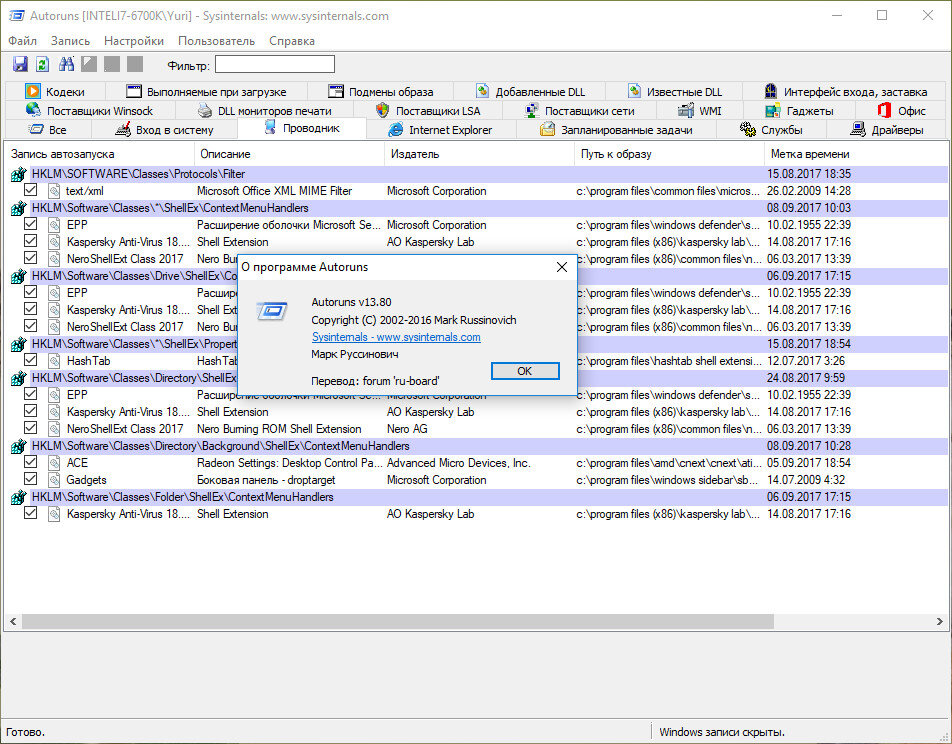Switch to the Кодеки tab
The height and width of the screenshot is (744, 952).
coord(55,92)
